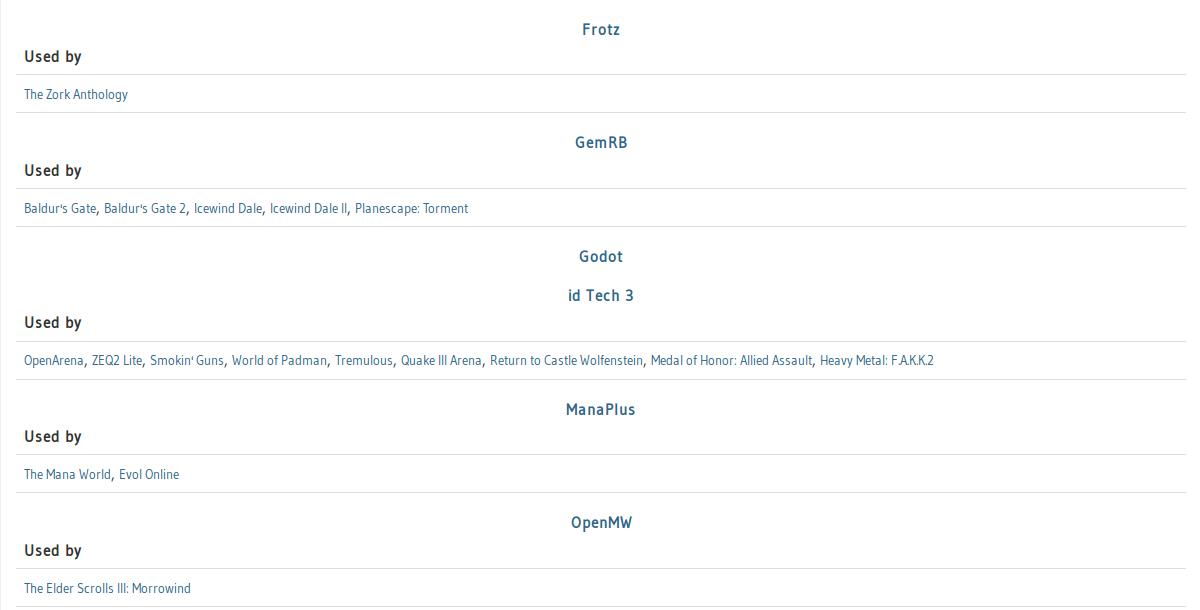Open Medal of Honor: Allied Assault link
Screen dimensions: 1200x610
tap(731, 361)
